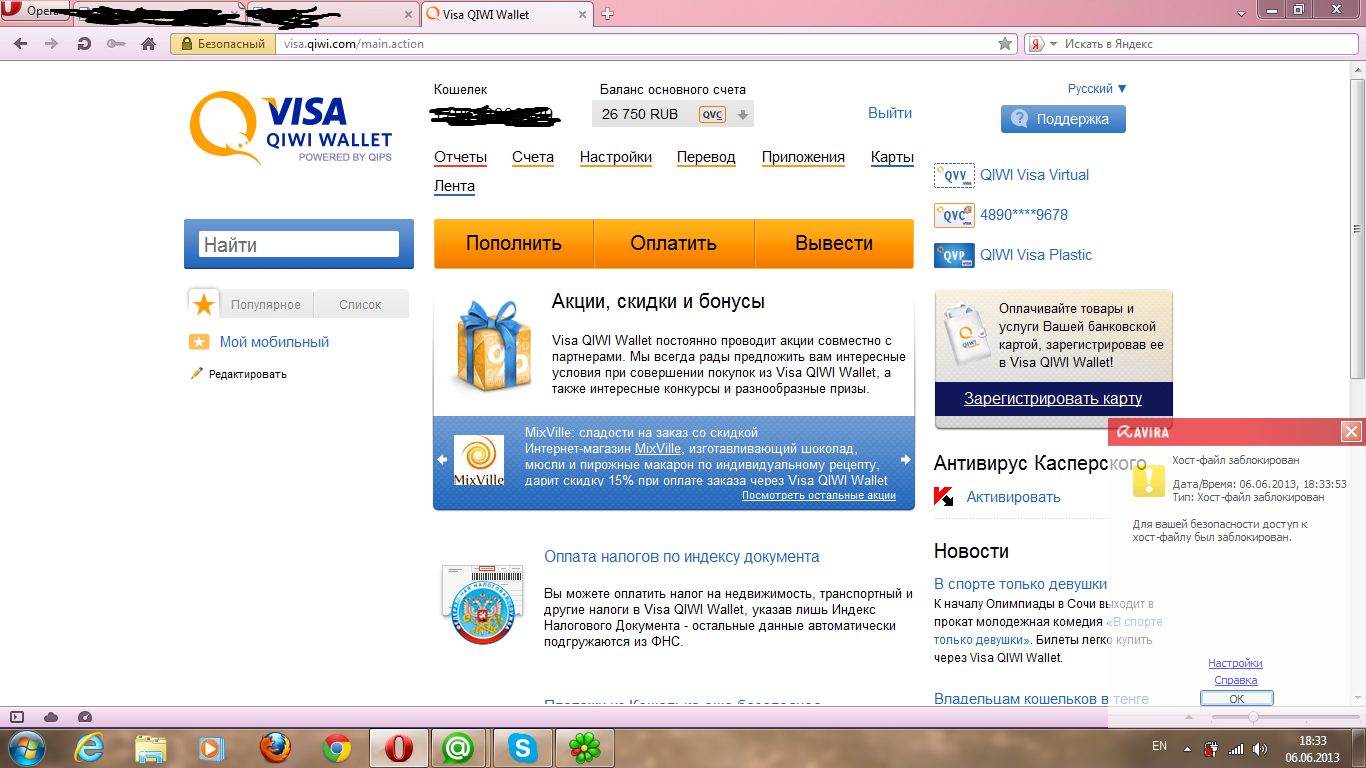The image size is (1366, 768).
Task: Click the Поддержка support button
Action: click(1063, 119)
